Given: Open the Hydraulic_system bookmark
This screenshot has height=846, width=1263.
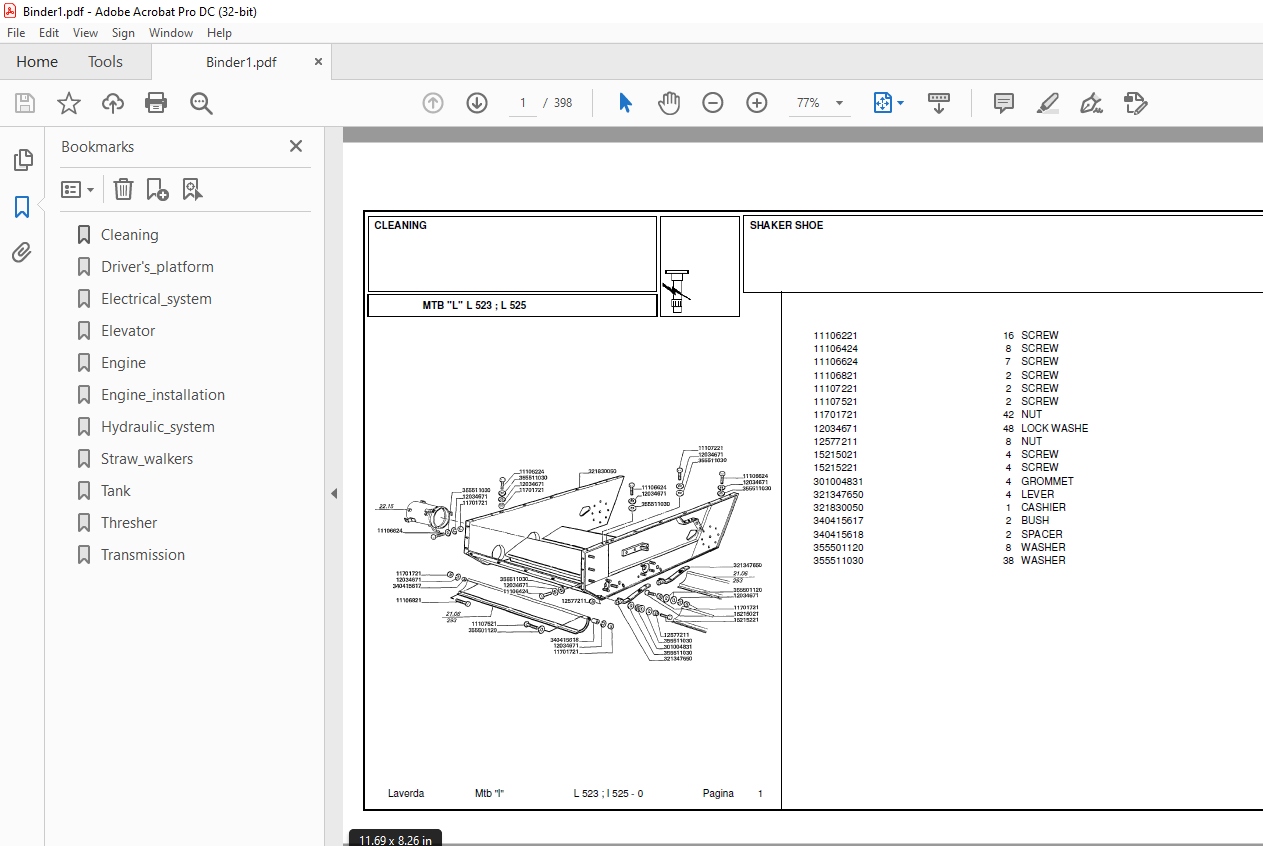Looking at the screenshot, I should (158, 427).
